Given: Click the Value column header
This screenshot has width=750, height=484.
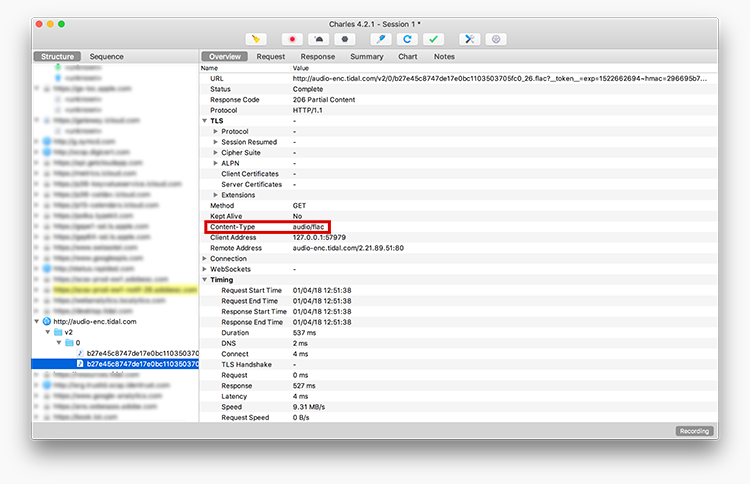Looking at the screenshot, I should point(301,68).
